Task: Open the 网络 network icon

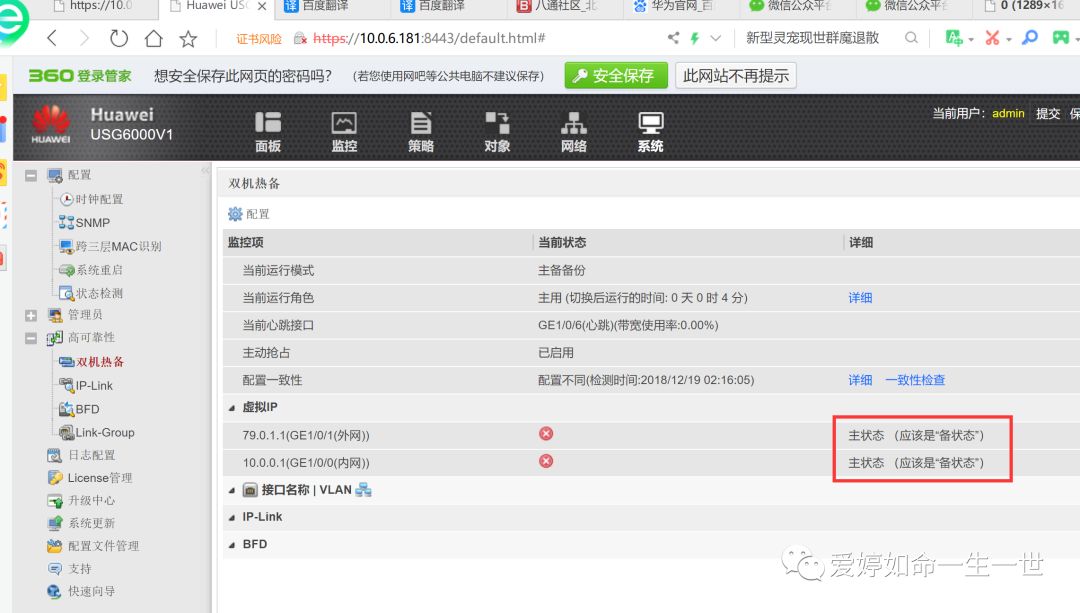Action: [574, 131]
